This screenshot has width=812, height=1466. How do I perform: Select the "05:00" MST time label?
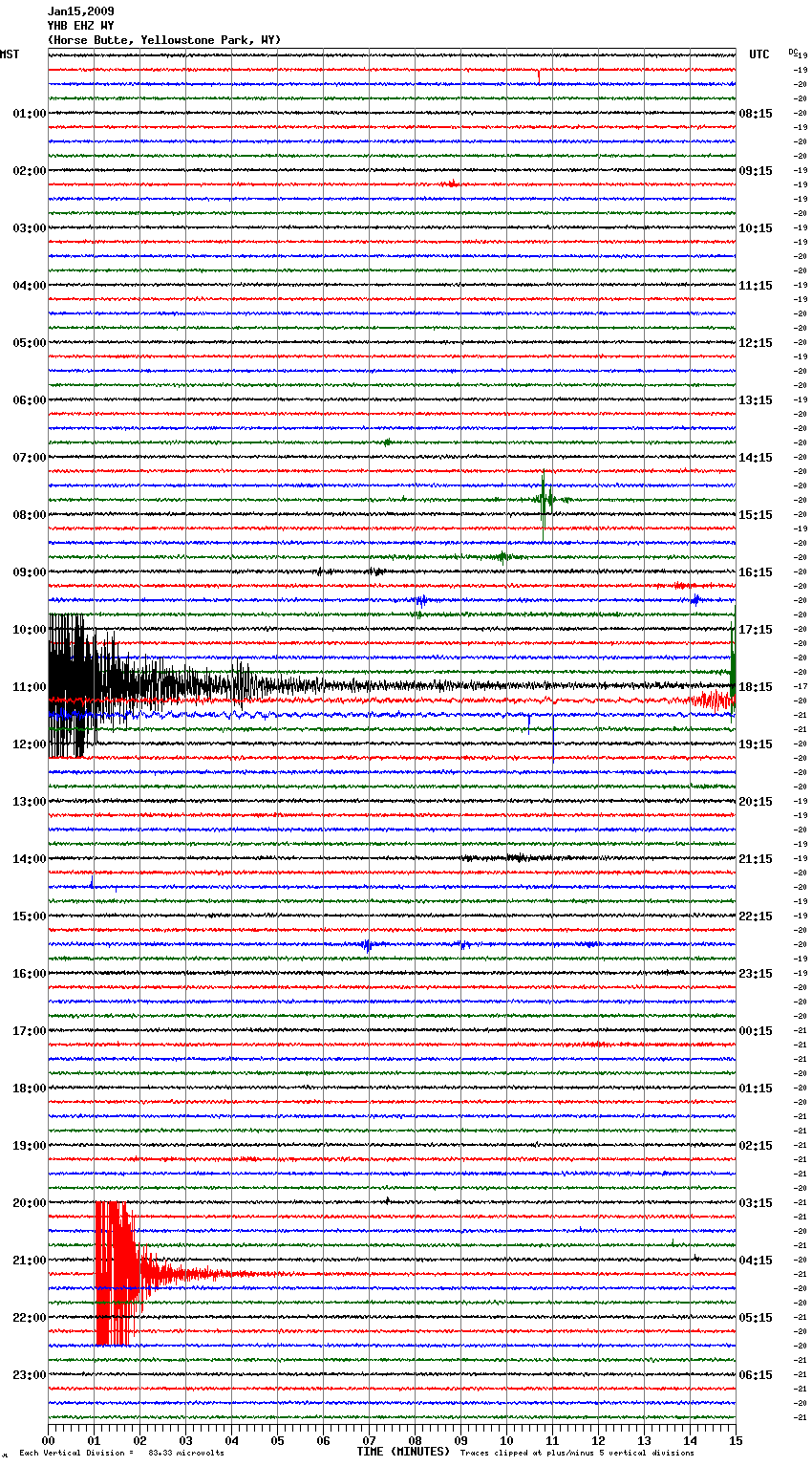pos(30,343)
